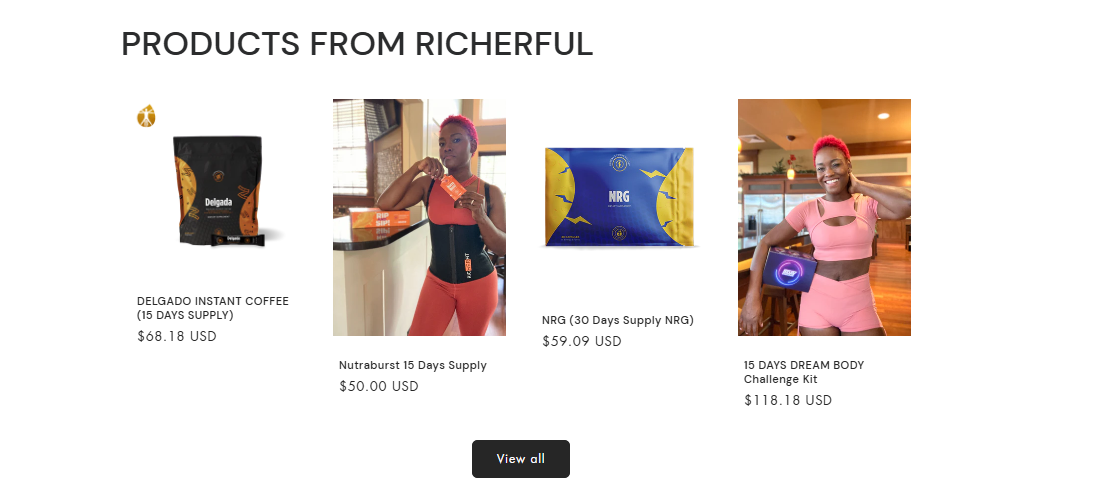This screenshot has width=1107, height=500.
Task: Click the $68.18 USD price
Action: point(176,336)
